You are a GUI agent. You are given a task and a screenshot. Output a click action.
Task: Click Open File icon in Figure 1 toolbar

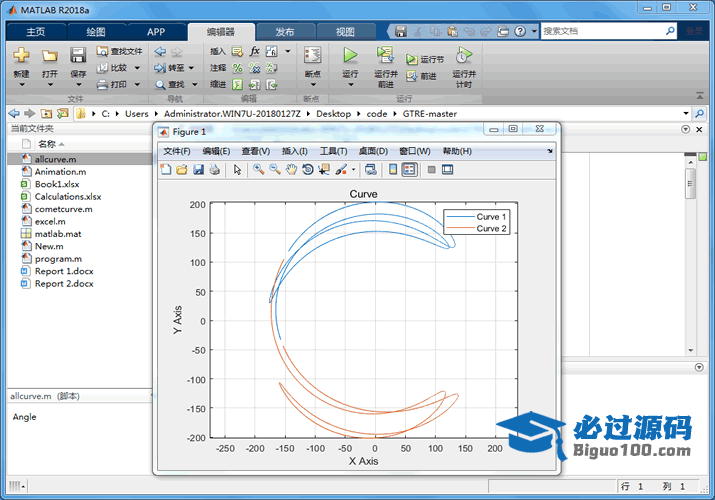tap(182, 170)
